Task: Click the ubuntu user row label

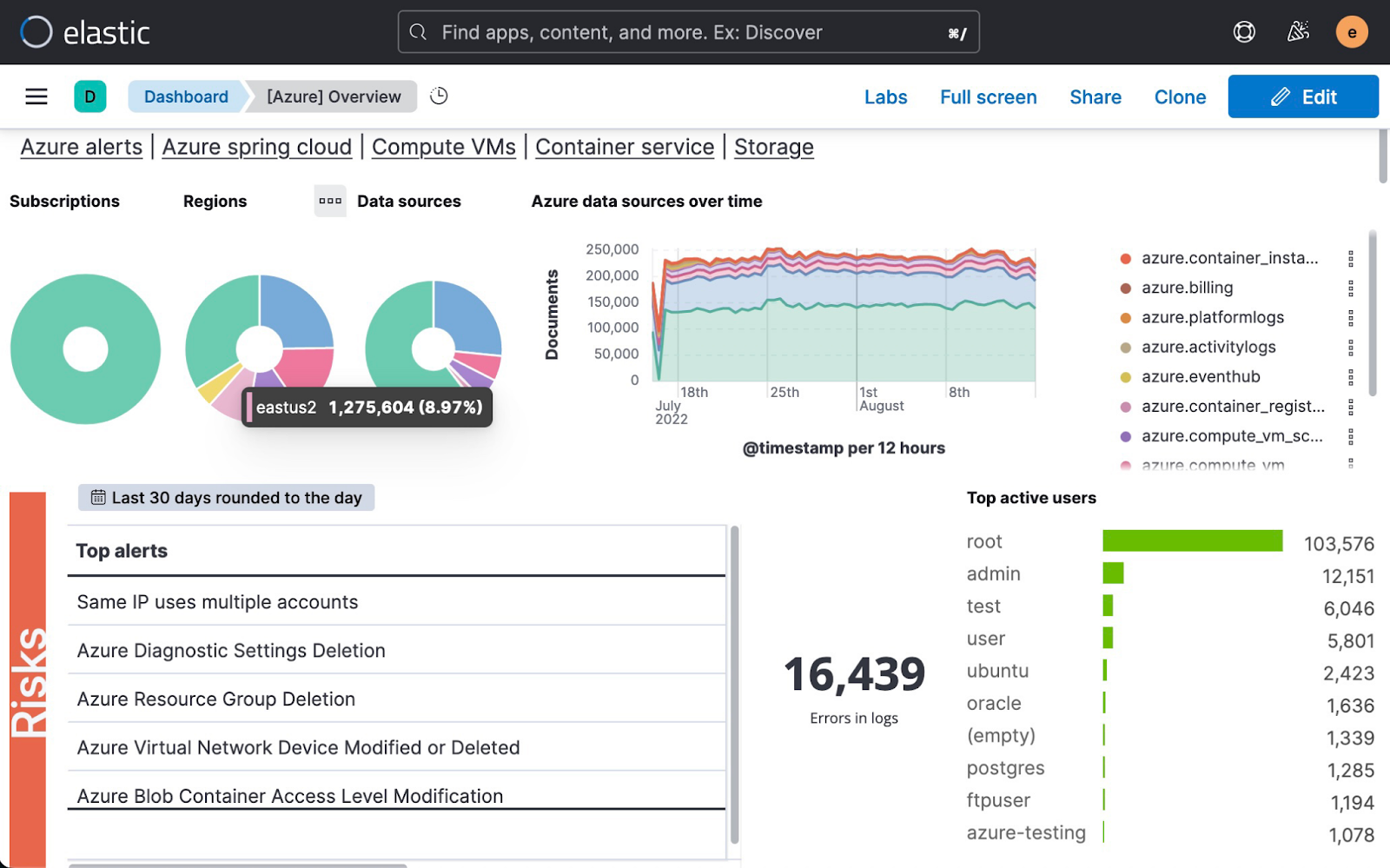Action: point(997,671)
